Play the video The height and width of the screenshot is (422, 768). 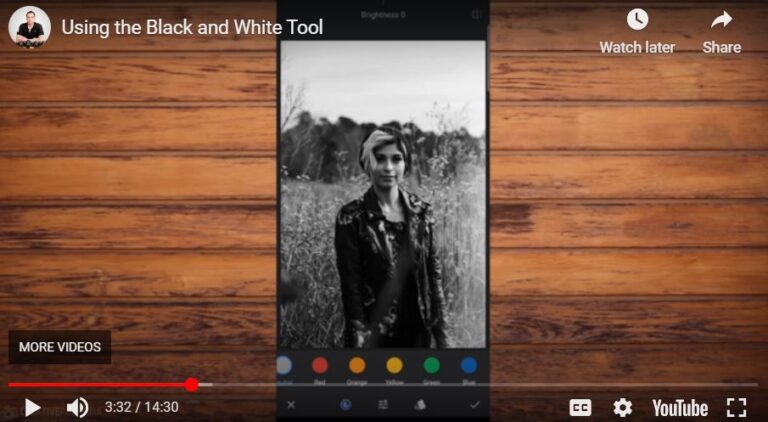(32, 407)
